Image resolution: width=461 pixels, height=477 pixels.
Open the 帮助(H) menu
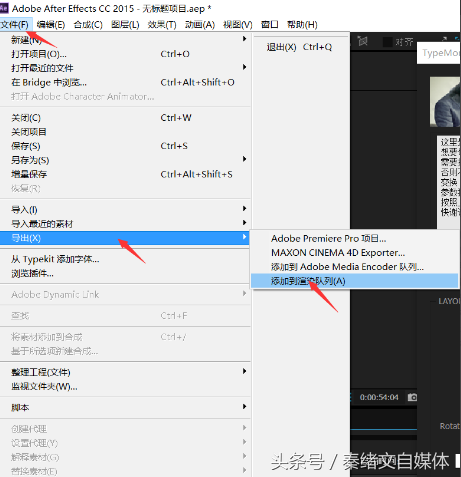(302, 24)
